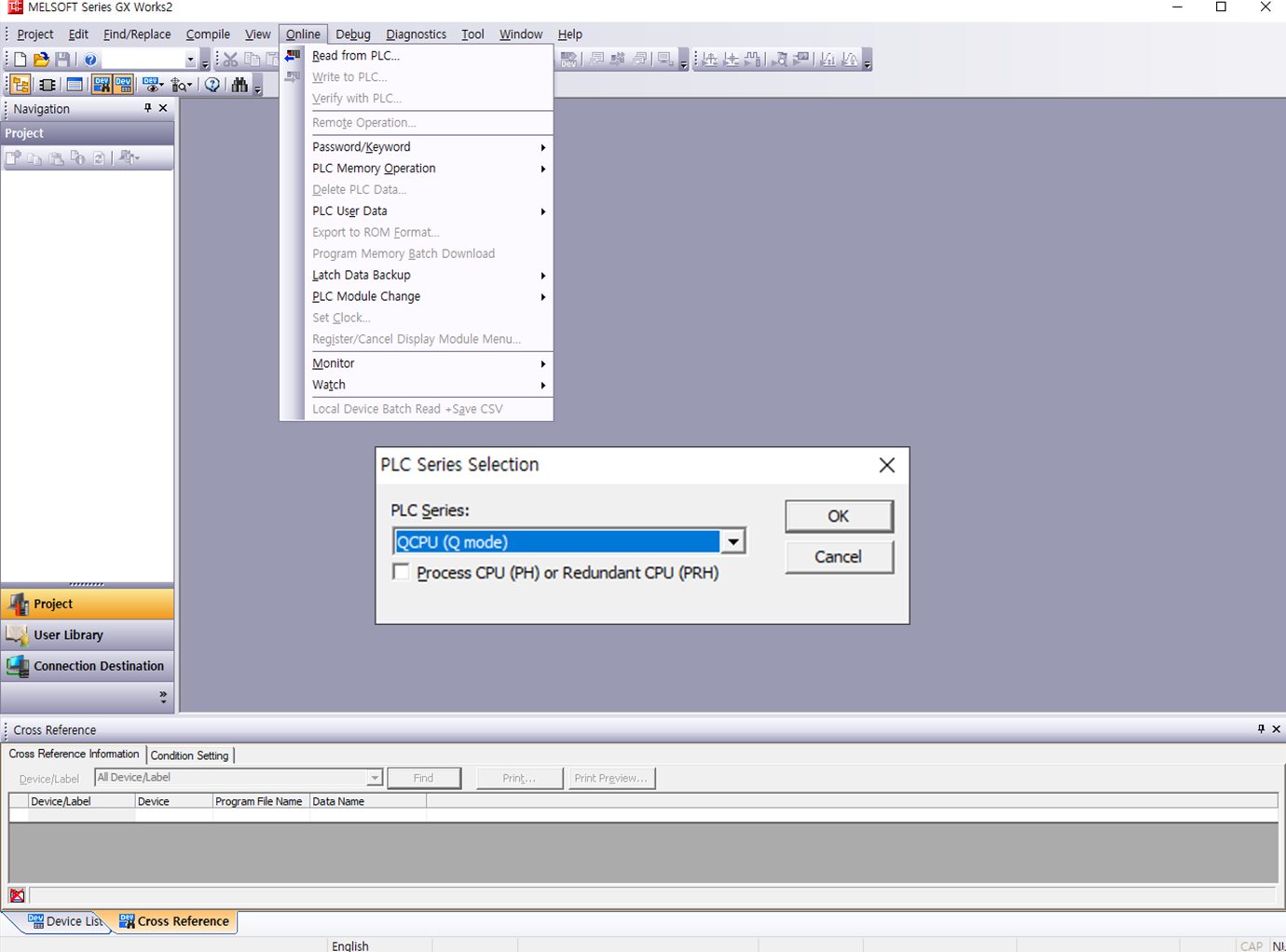1286x952 pixels.
Task: Toggle the Device List Dev toolbar icon
Action: [123, 85]
